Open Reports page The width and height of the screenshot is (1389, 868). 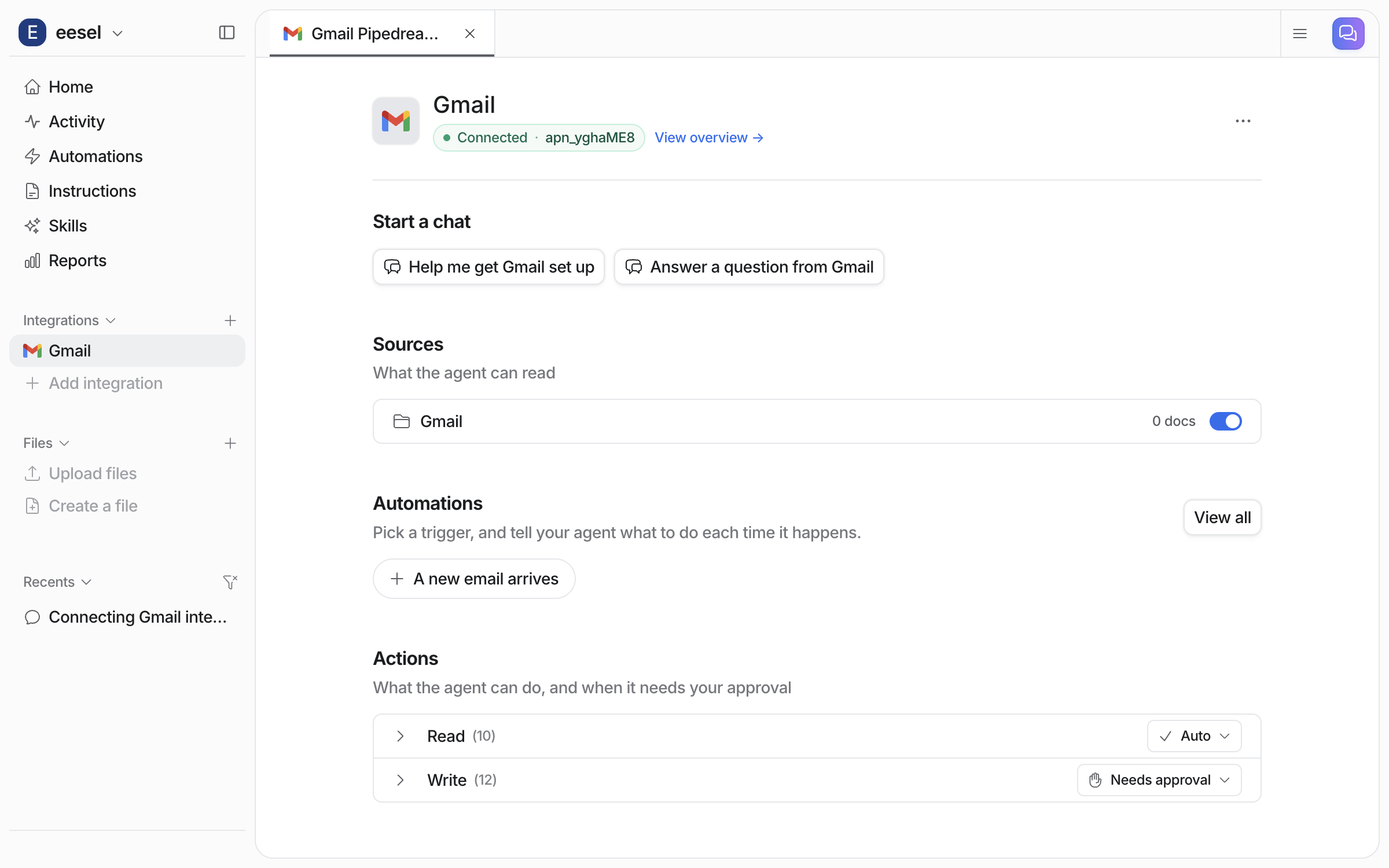tap(127, 260)
